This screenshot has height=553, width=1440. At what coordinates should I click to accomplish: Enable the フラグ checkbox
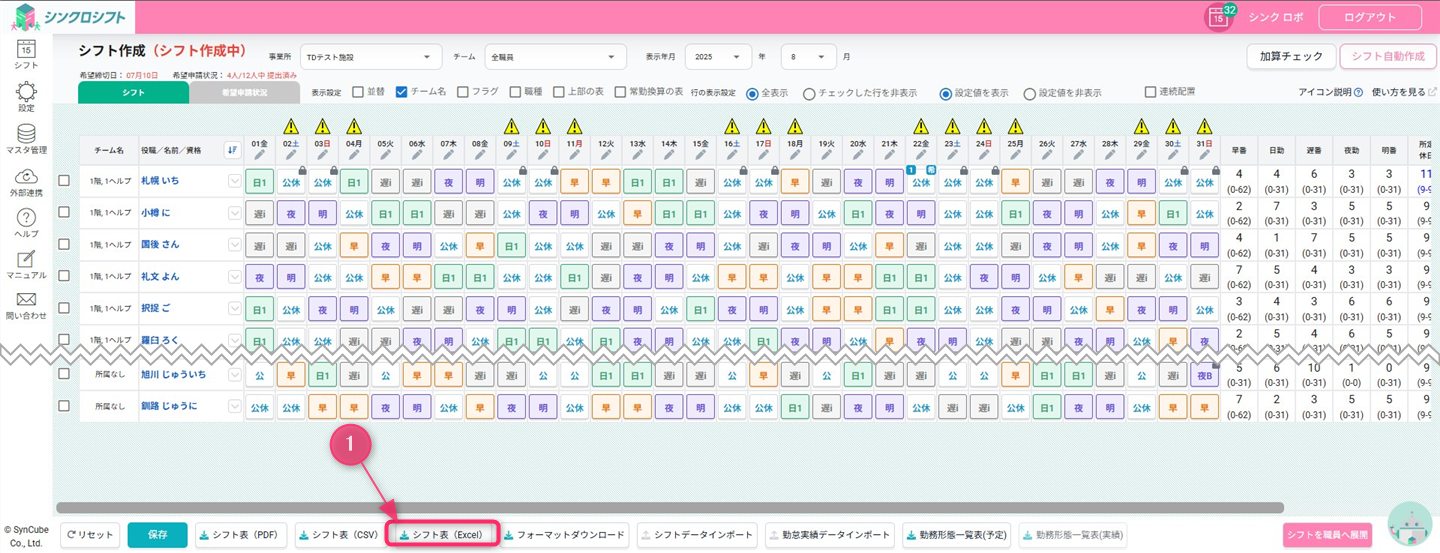pyautogui.click(x=463, y=92)
